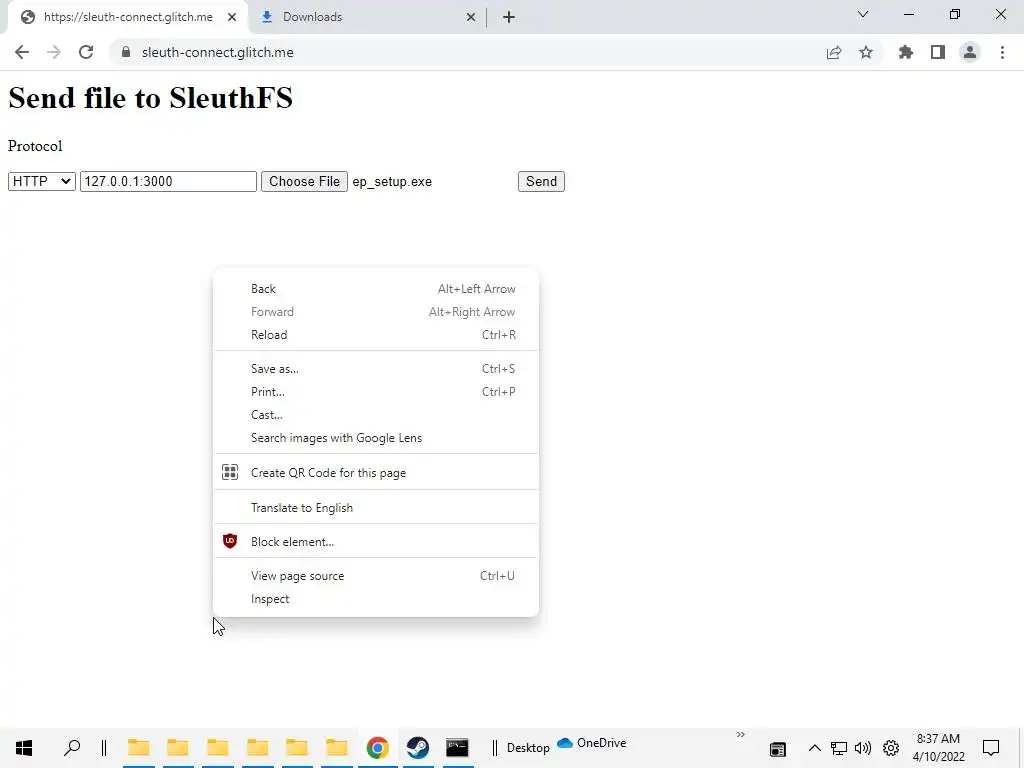
Task: Select View page source
Action: point(376,575)
